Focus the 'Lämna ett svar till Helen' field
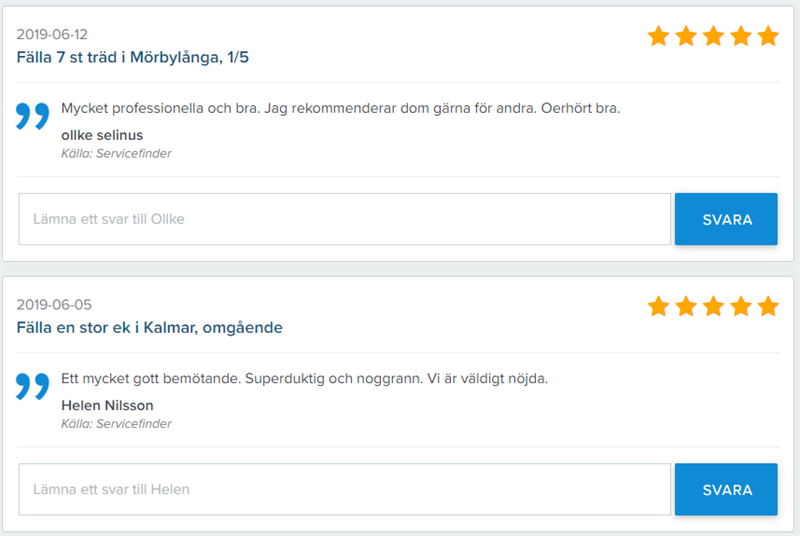 click(344, 489)
